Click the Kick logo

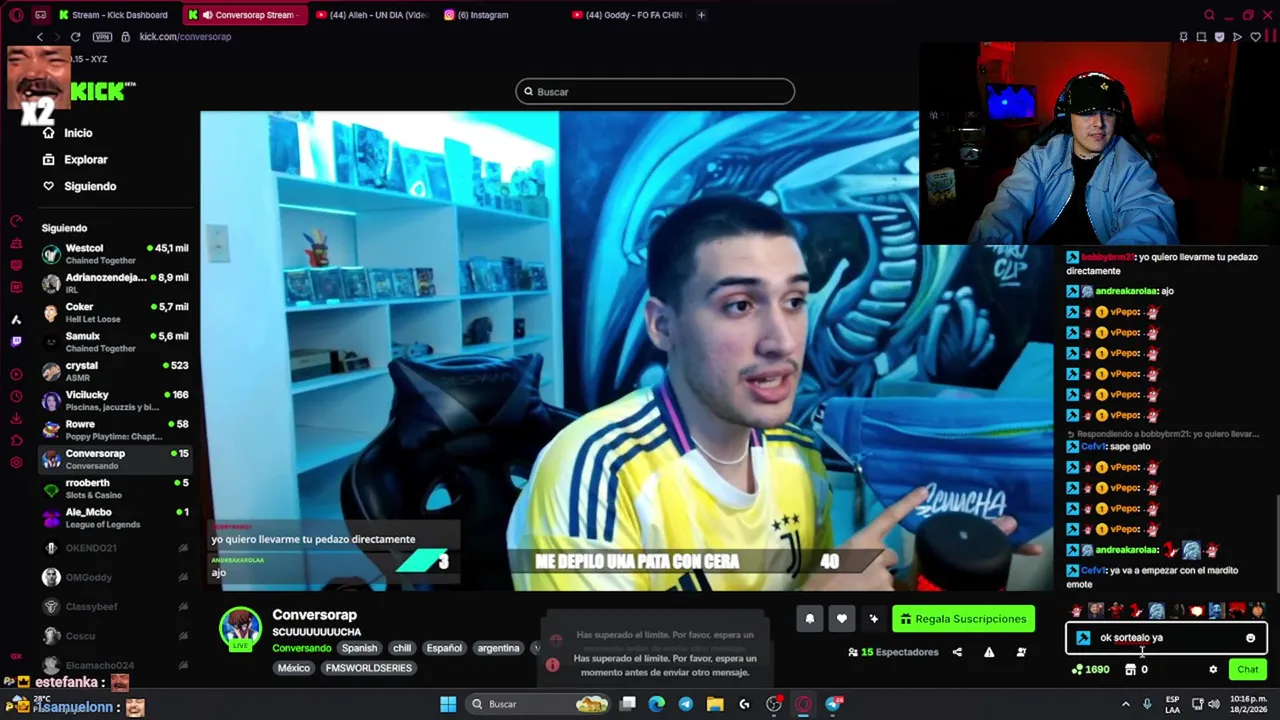click(102, 91)
